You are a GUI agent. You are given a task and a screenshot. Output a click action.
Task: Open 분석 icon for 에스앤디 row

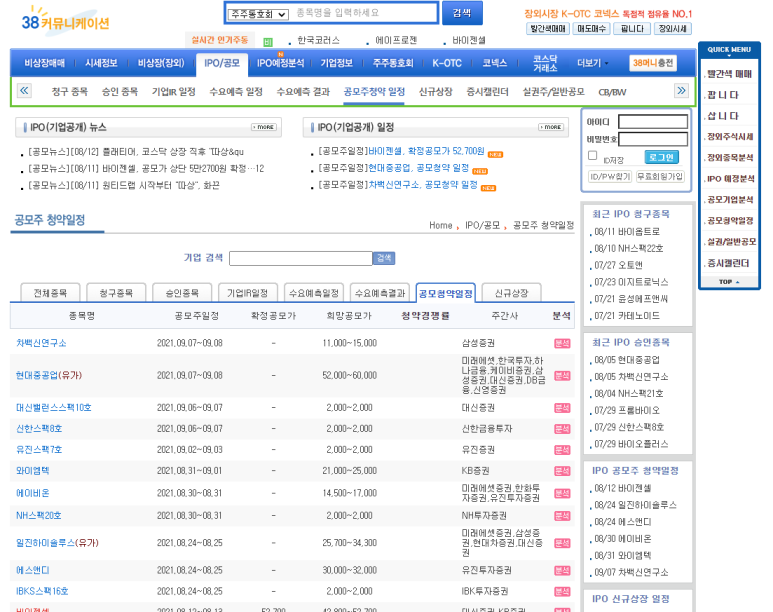coord(562,571)
